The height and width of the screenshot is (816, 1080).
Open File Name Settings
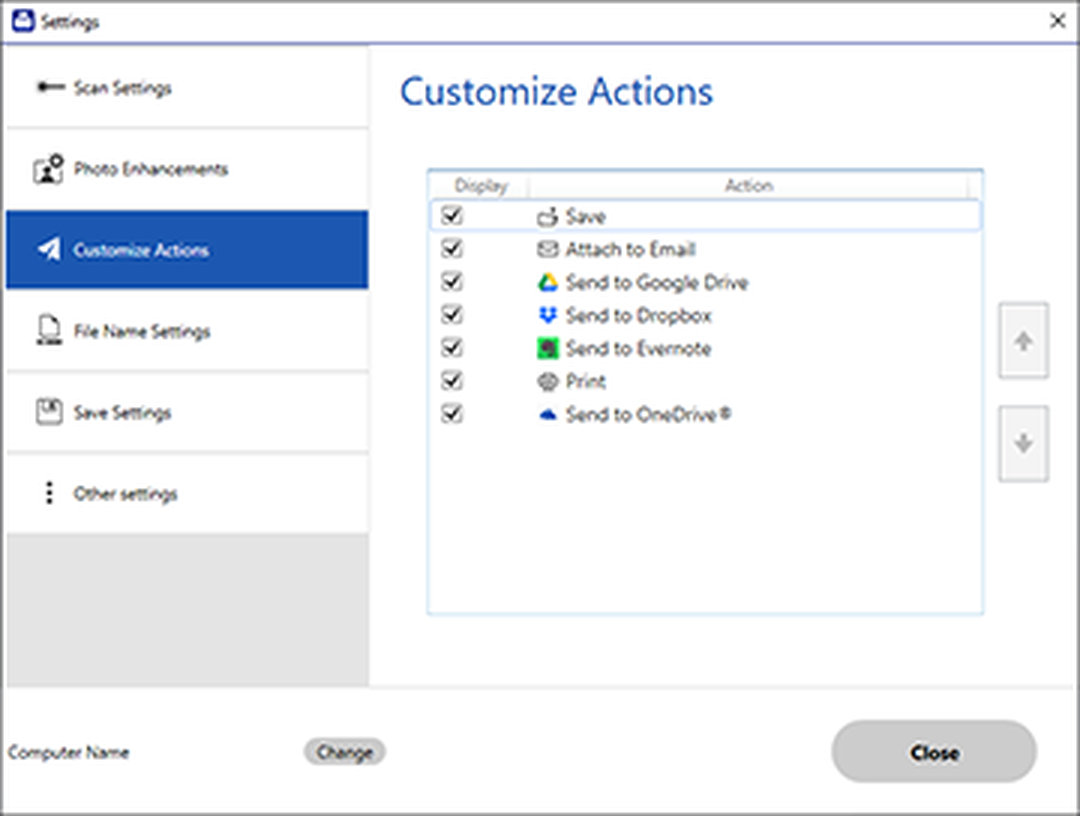(x=187, y=331)
